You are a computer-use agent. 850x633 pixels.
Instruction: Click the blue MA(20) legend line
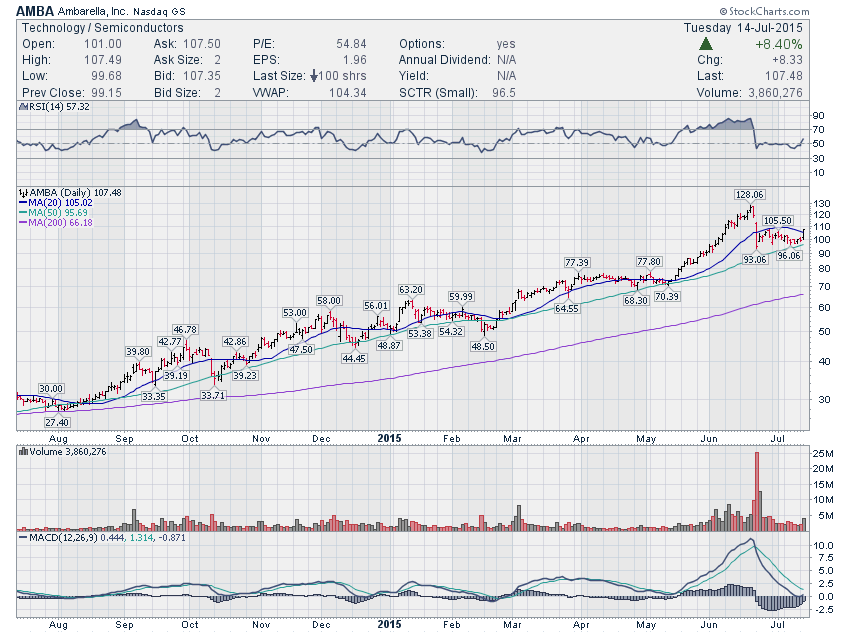click(23, 203)
